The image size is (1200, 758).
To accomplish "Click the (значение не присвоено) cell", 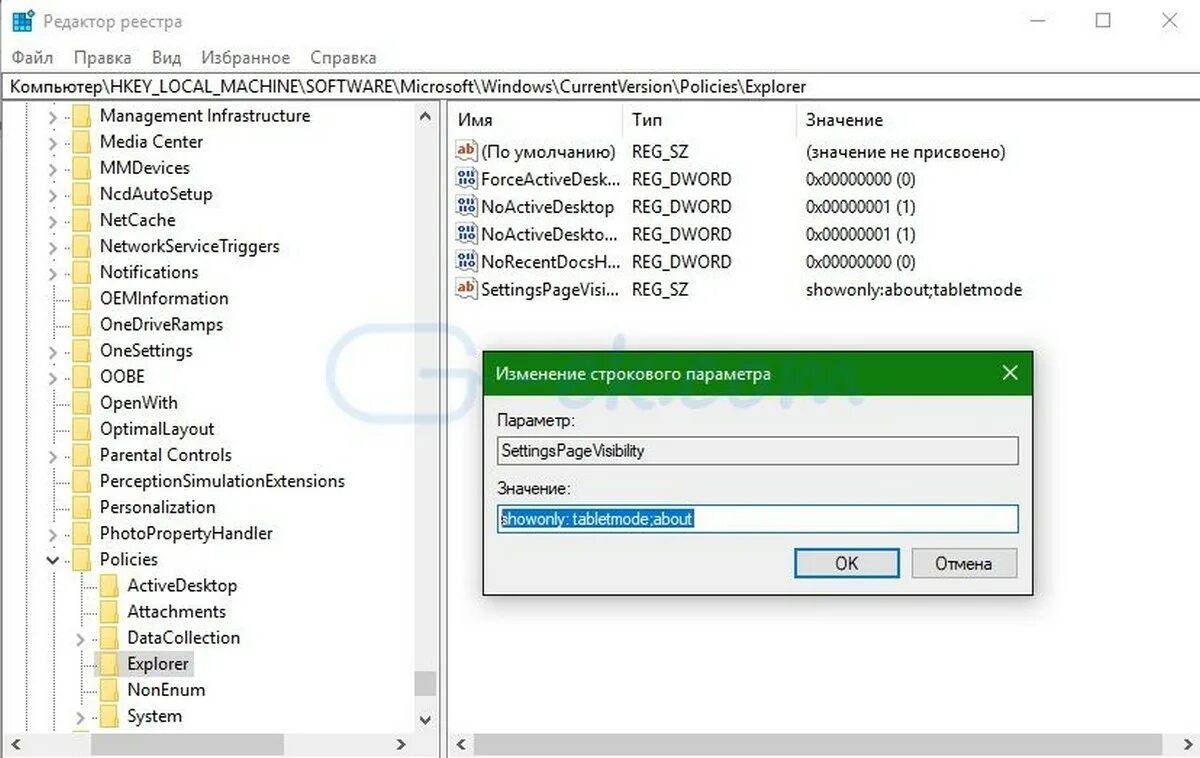I will 905,152.
